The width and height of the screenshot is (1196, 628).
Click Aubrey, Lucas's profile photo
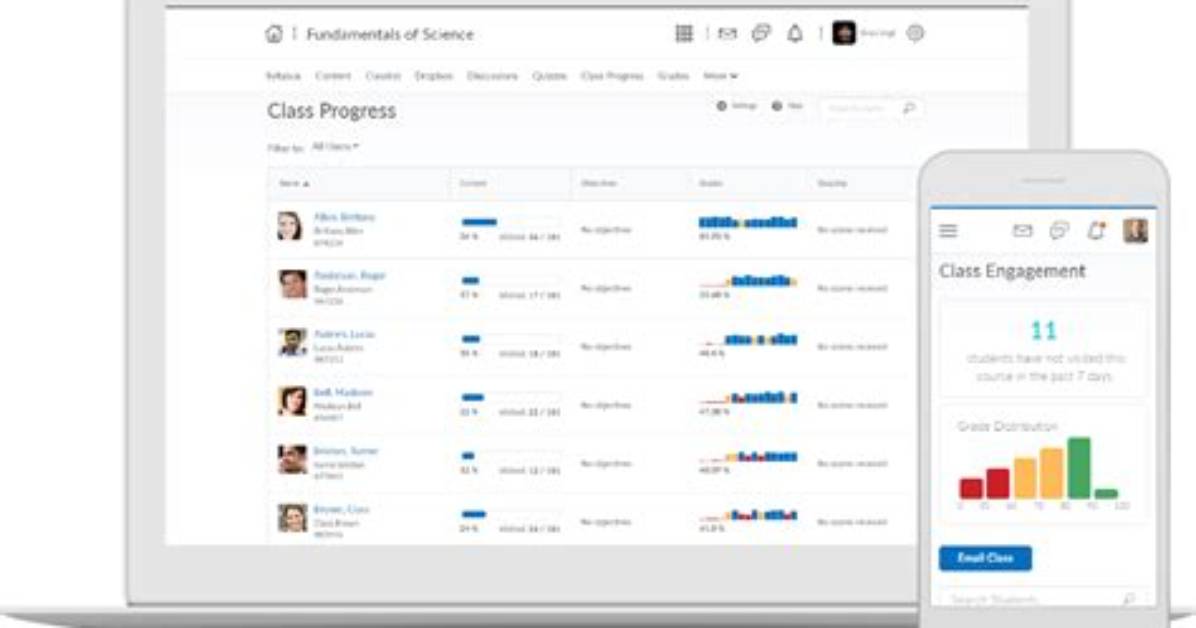pos(292,343)
